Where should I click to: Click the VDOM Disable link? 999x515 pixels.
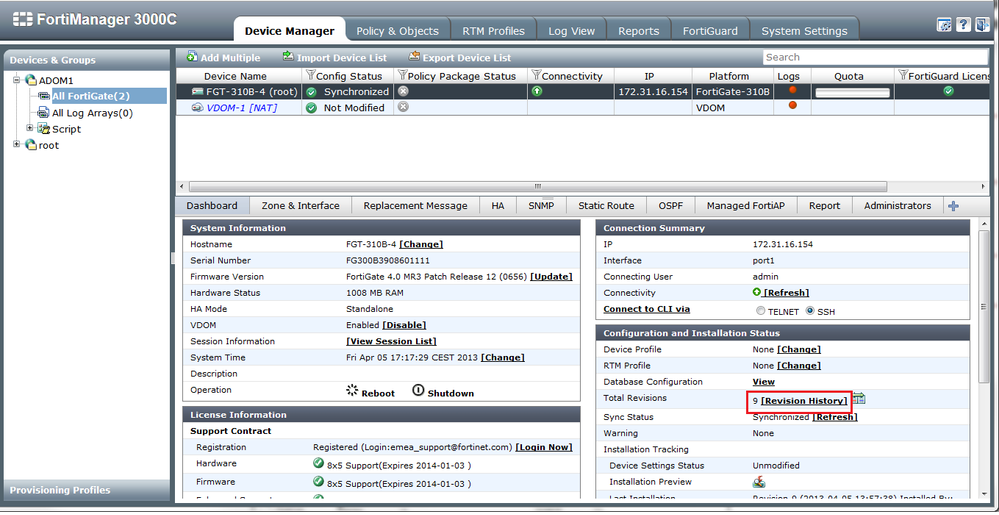(x=405, y=325)
